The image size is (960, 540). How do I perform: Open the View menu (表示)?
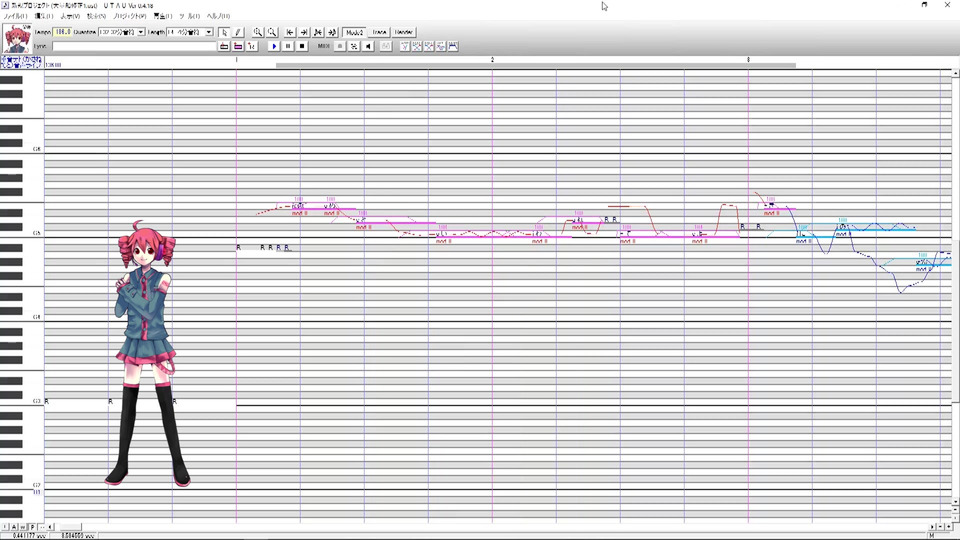pyautogui.click(x=70, y=16)
